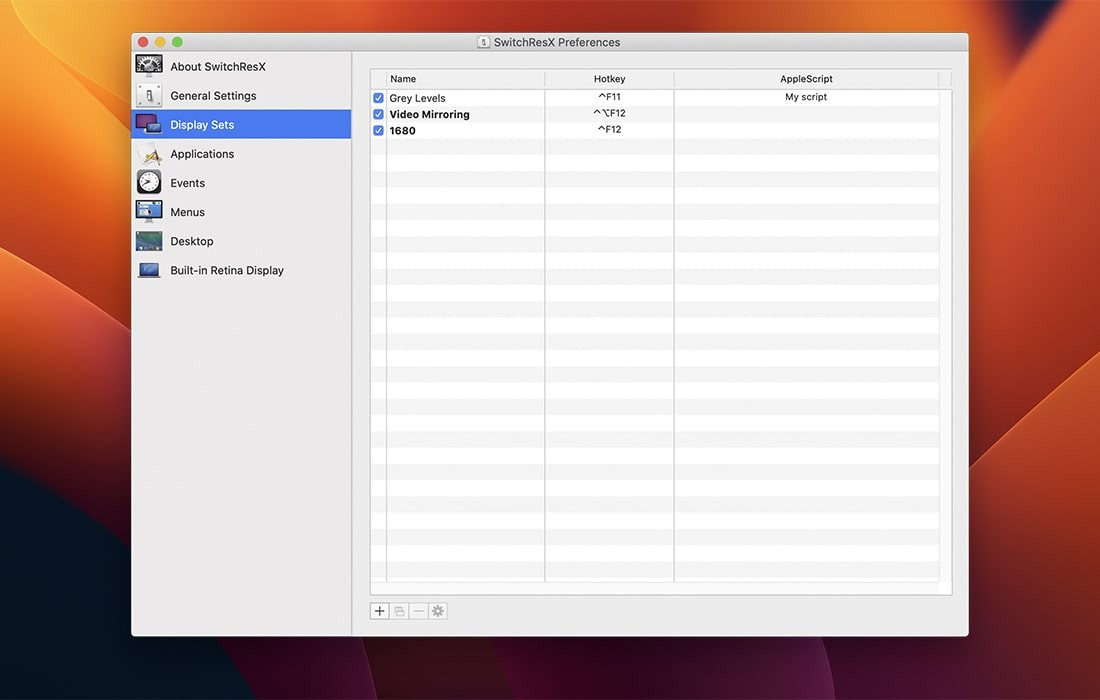Click the My script AppleScript entry

pos(806,97)
